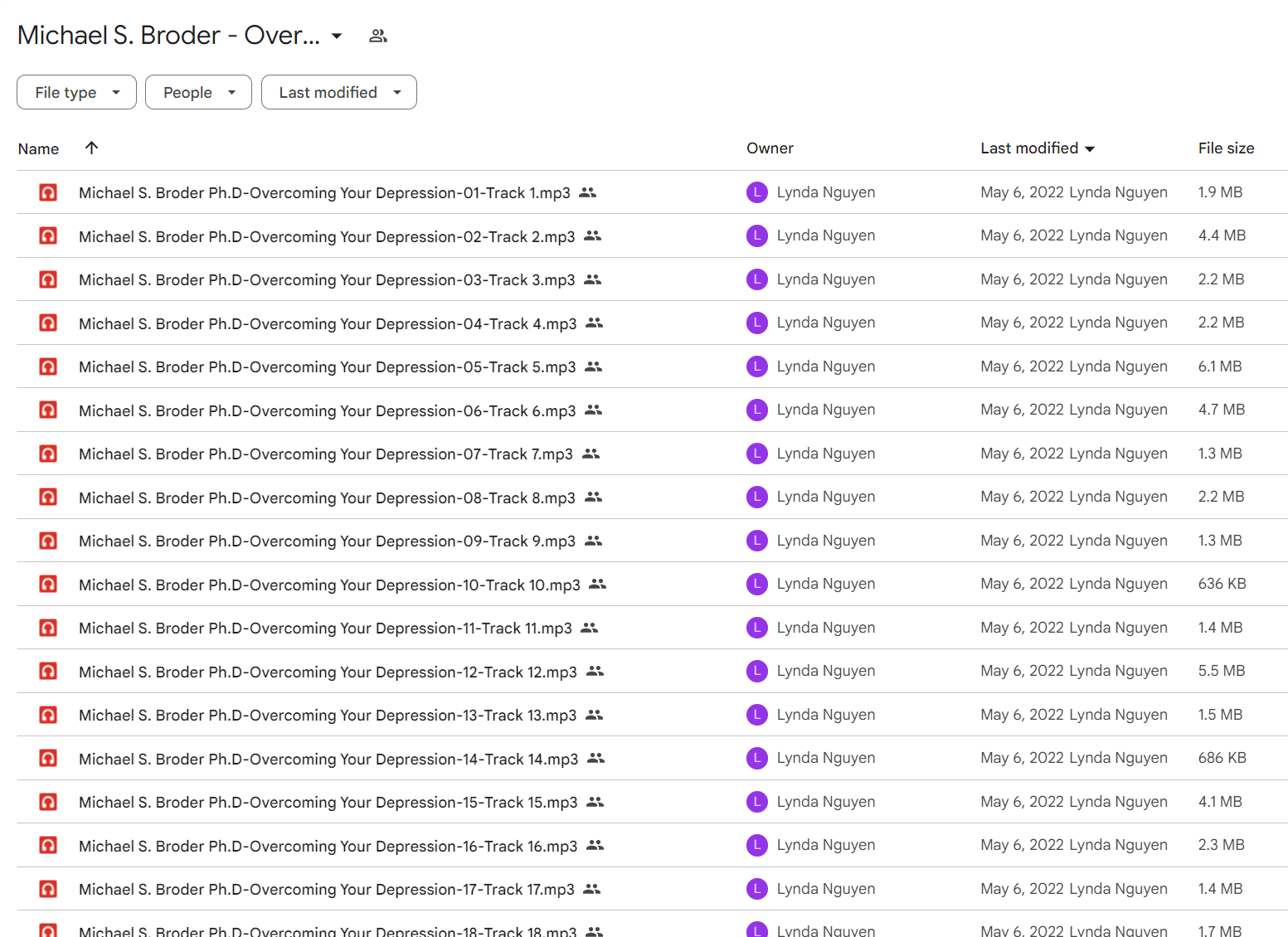Click Lynda Nguyen avatar in Track 9 row
The height and width of the screenshot is (937, 1288).
click(756, 541)
